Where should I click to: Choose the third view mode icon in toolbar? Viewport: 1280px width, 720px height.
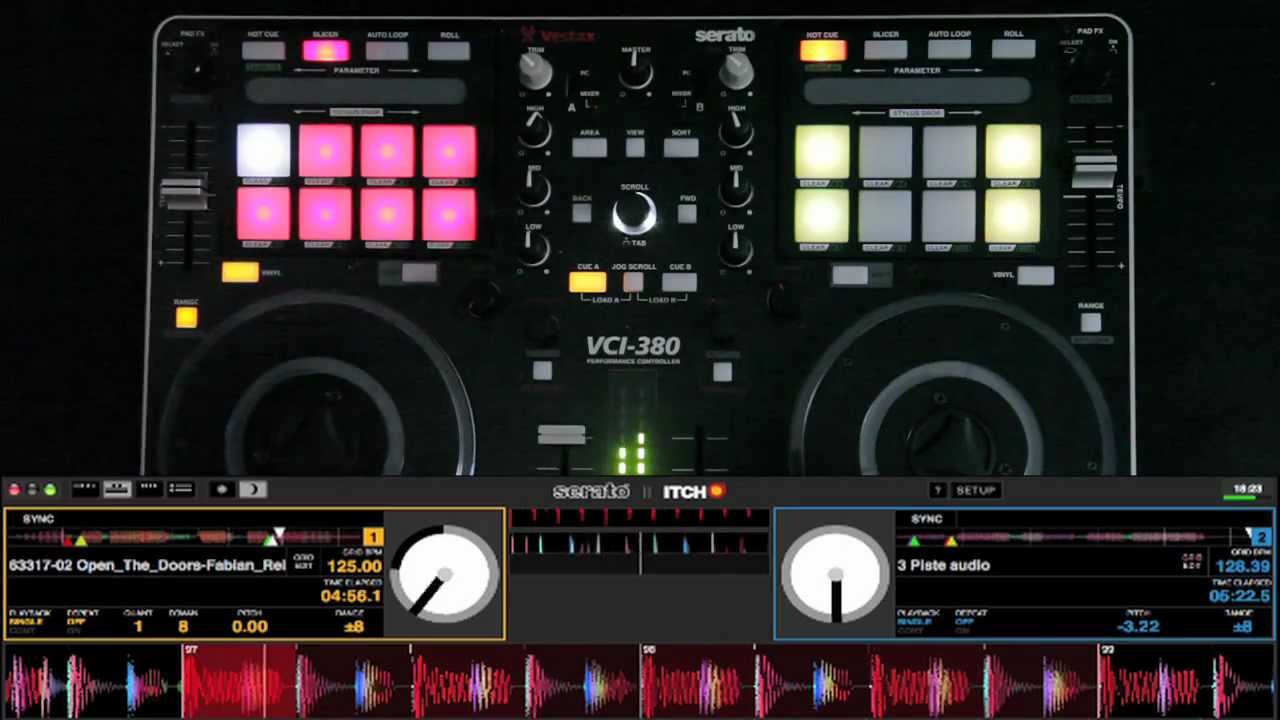(149, 489)
